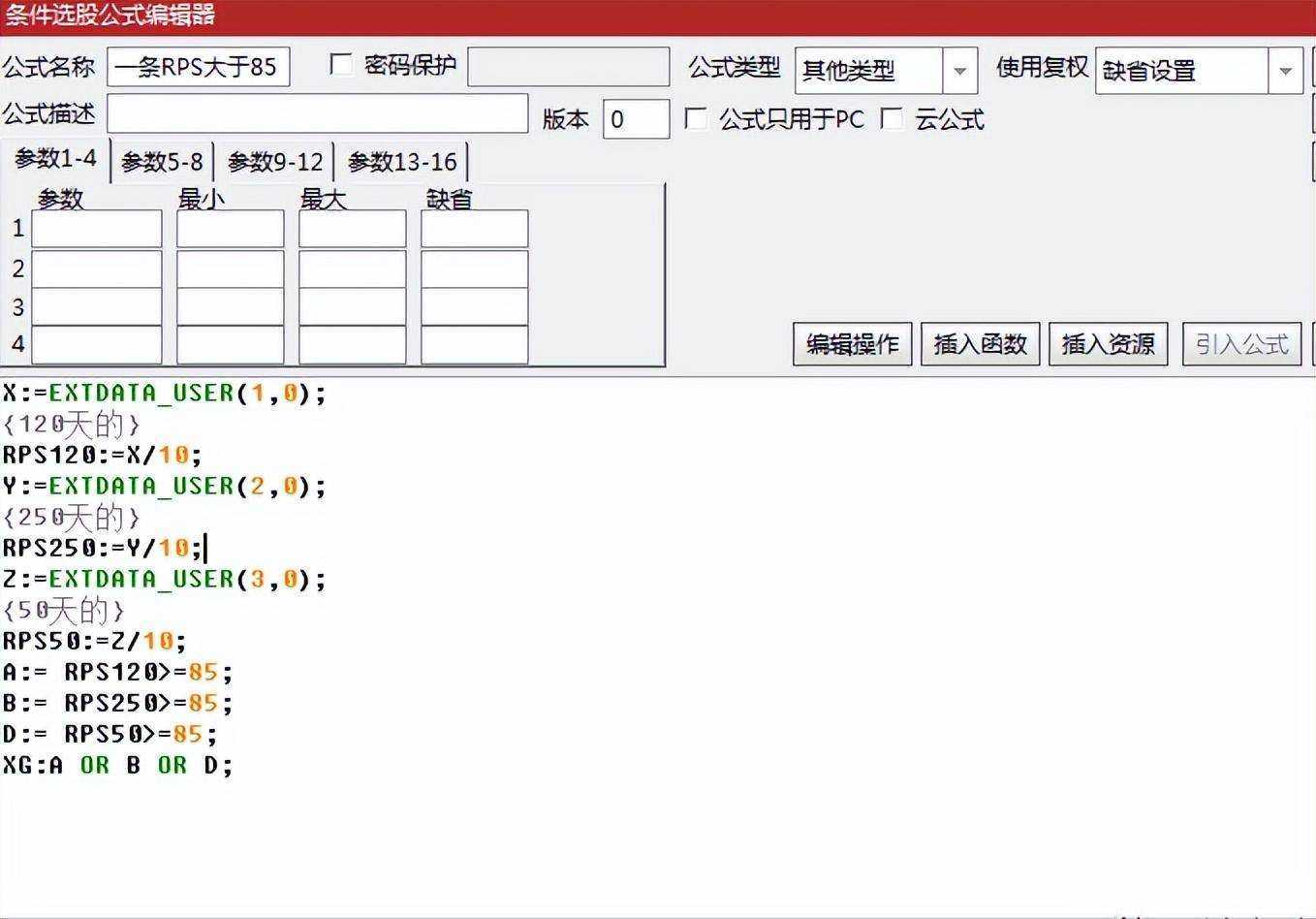Open the 使用复权 dropdown arrow
Screen dimensions: 1316x919
1285,71
